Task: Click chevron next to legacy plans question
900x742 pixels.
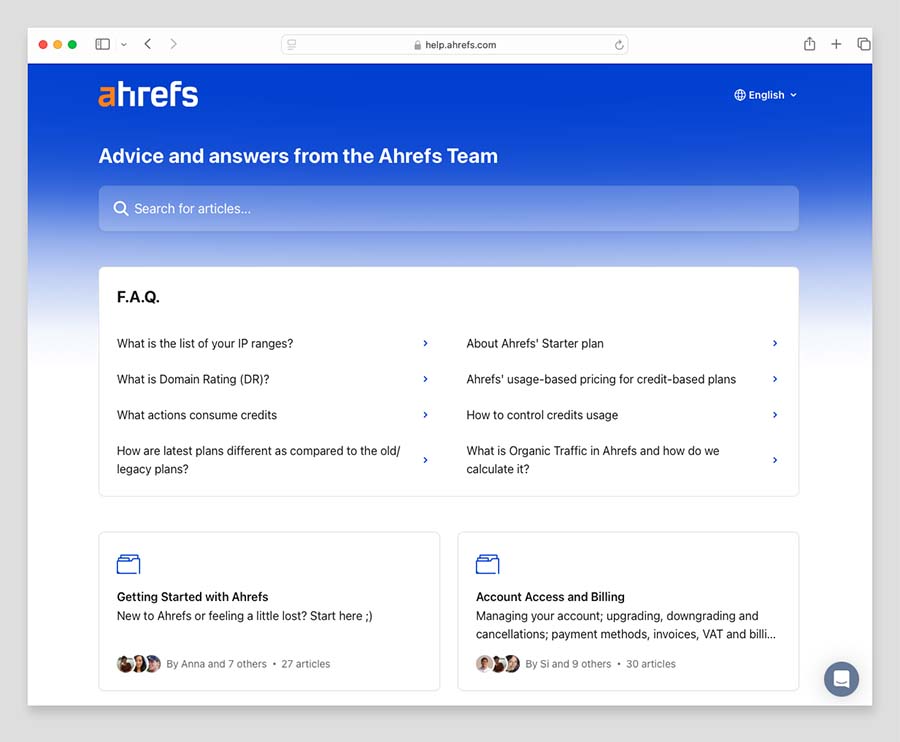Action: [425, 460]
